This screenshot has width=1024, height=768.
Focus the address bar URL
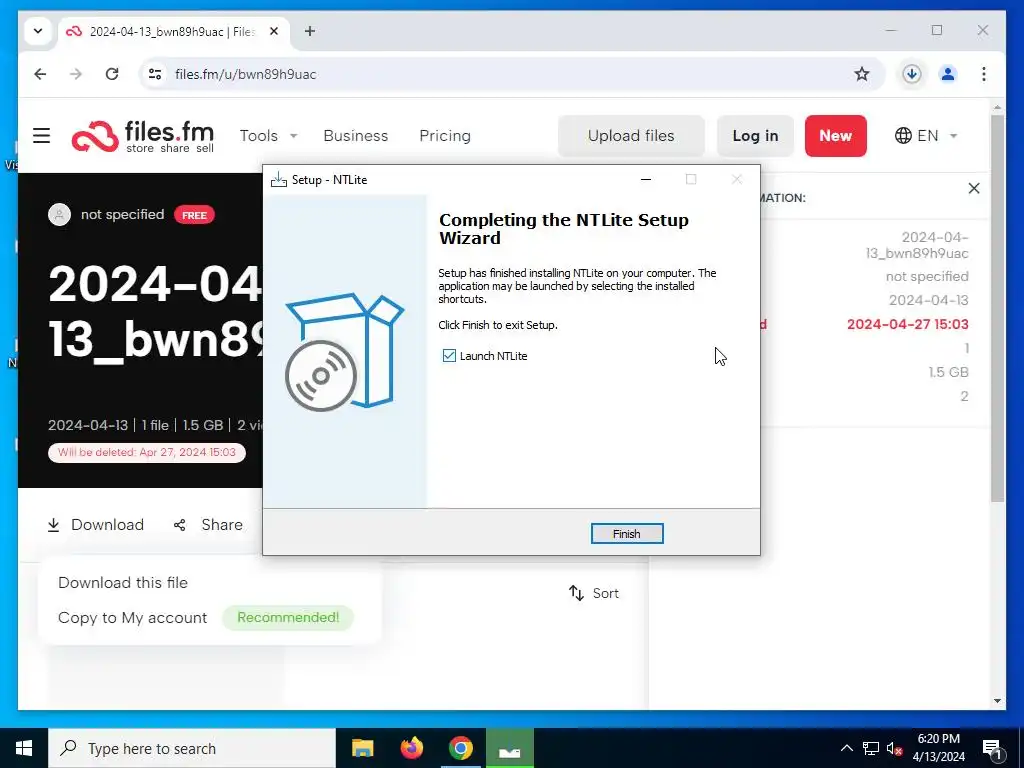click(246, 74)
